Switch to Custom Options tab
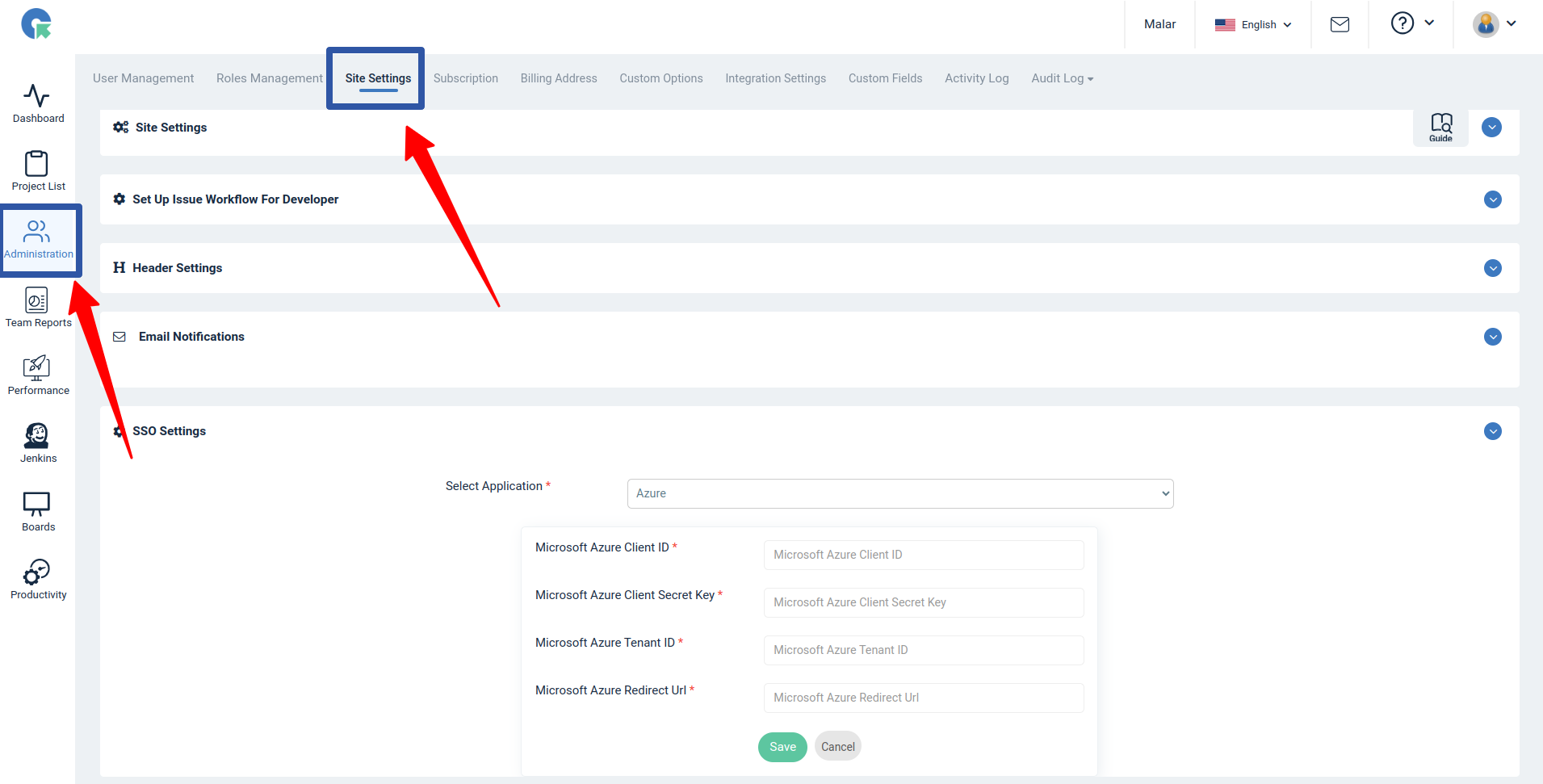This screenshot has width=1543, height=784. tap(660, 78)
